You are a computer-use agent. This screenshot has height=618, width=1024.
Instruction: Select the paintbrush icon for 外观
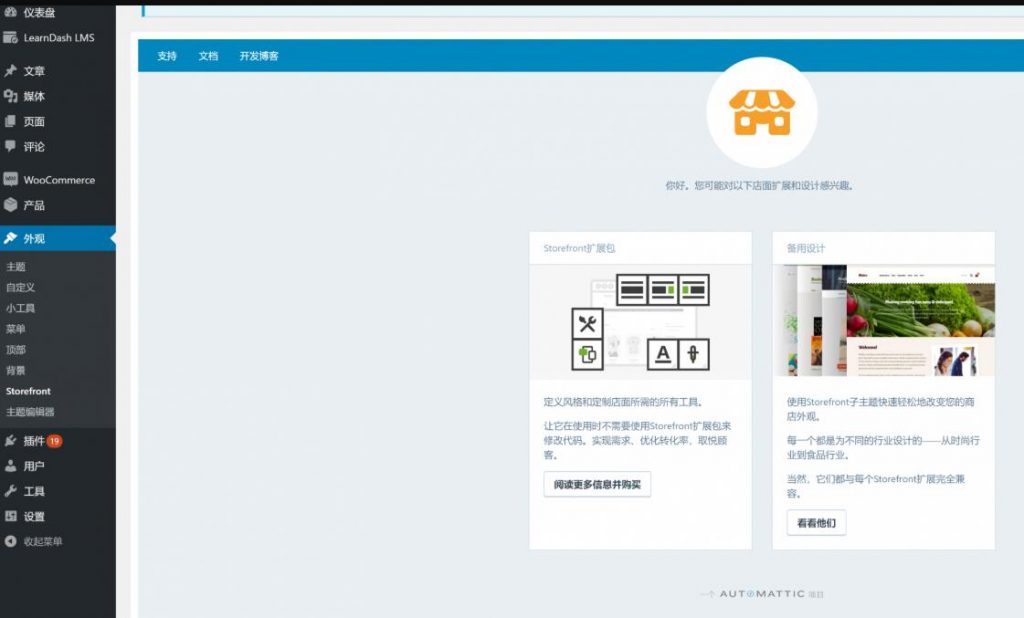(x=10, y=238)
